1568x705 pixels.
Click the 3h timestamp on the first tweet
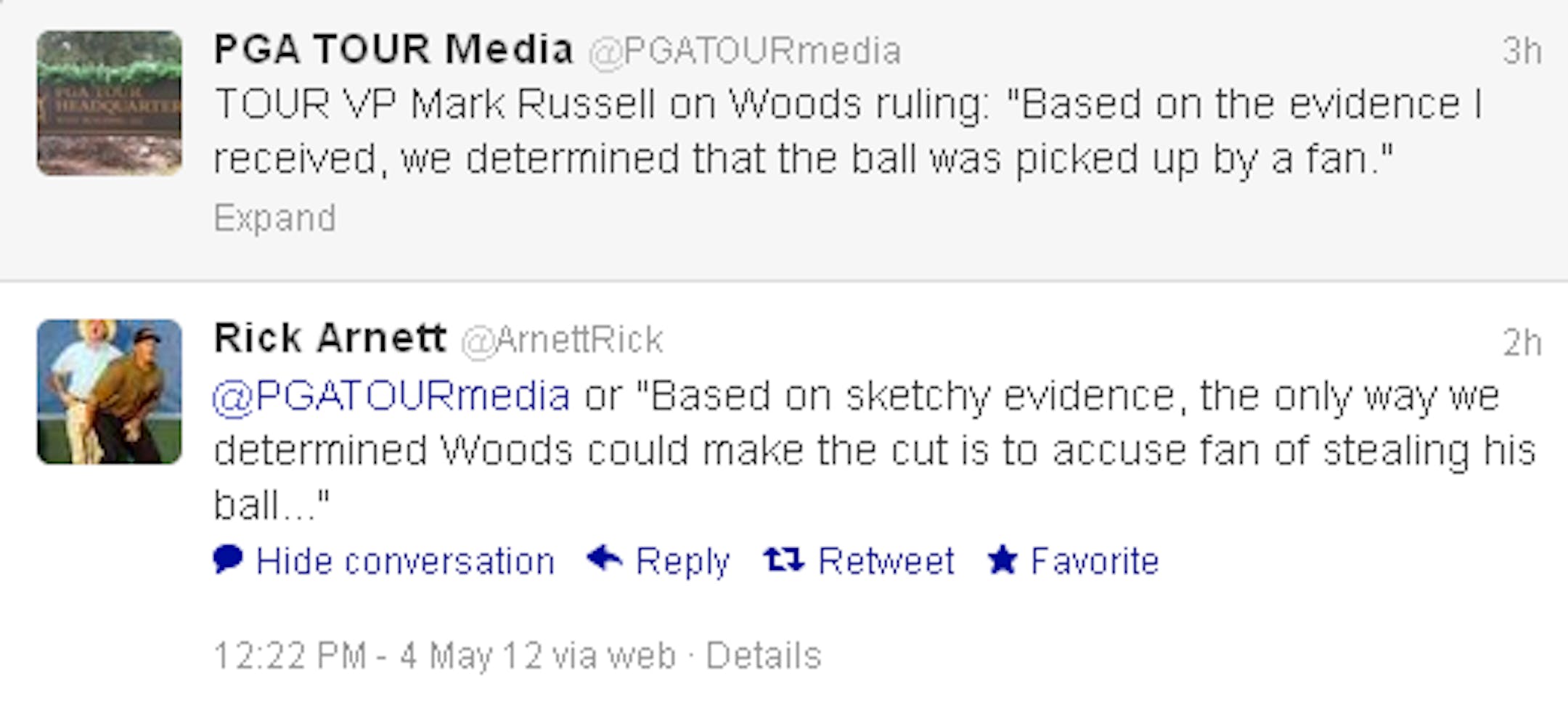coord(1522,51)
